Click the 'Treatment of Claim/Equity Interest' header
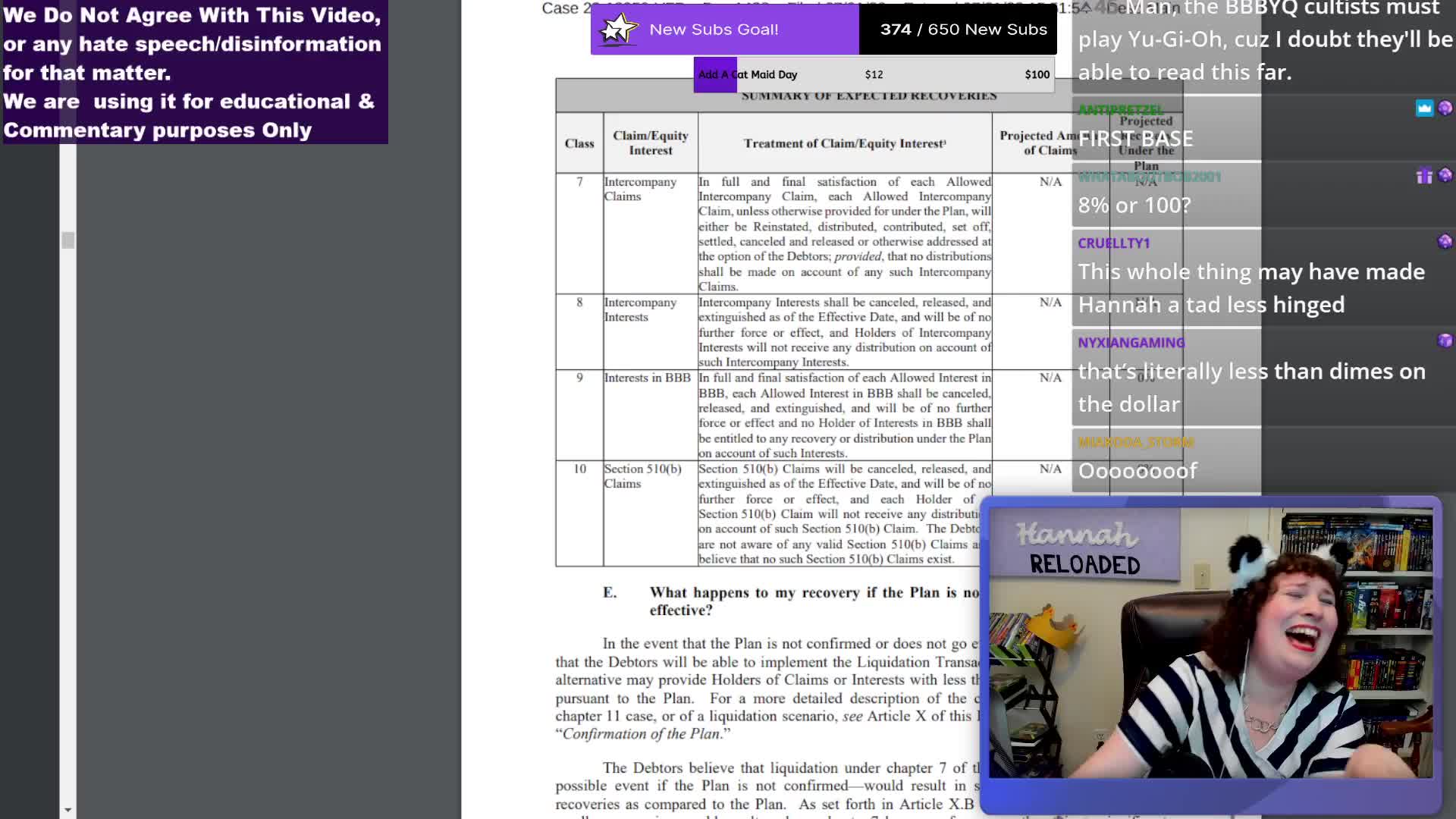 click(845, 143)
